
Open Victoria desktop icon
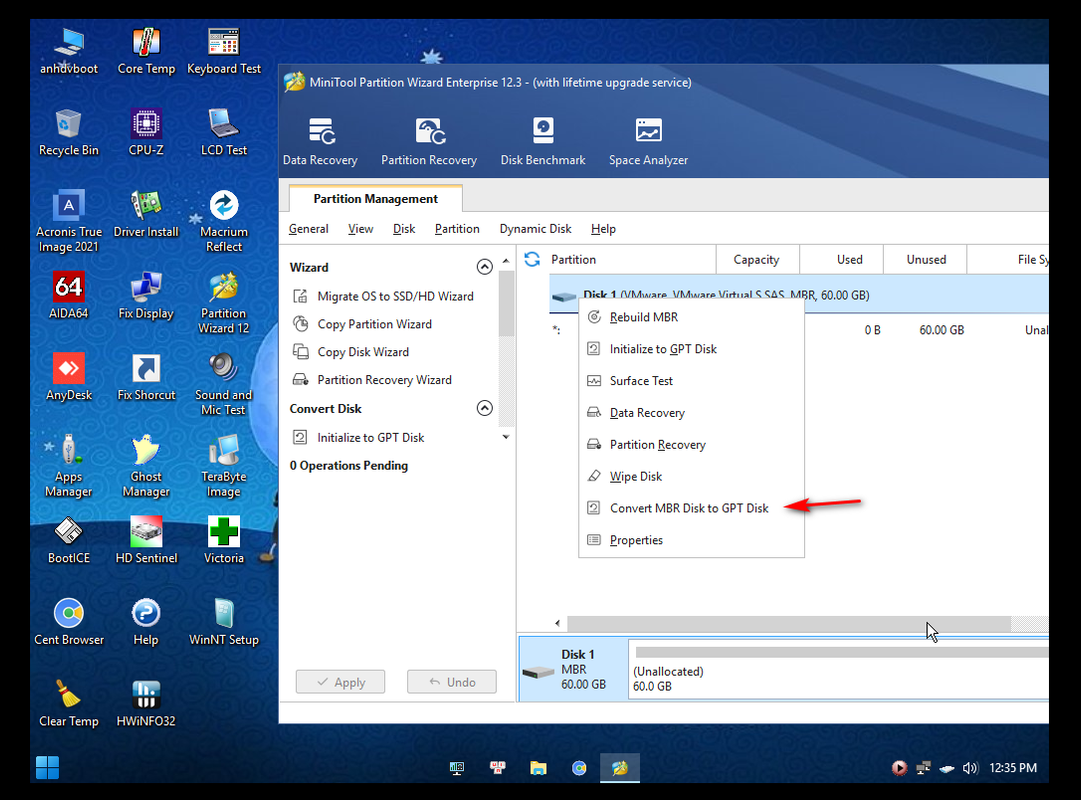224,540
